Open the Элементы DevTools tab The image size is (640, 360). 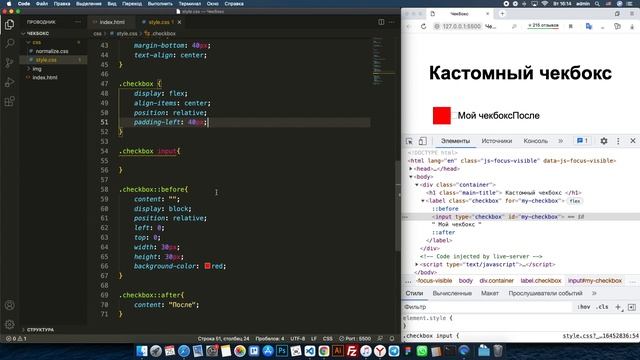pyautogui.click(x=456, y=141)
